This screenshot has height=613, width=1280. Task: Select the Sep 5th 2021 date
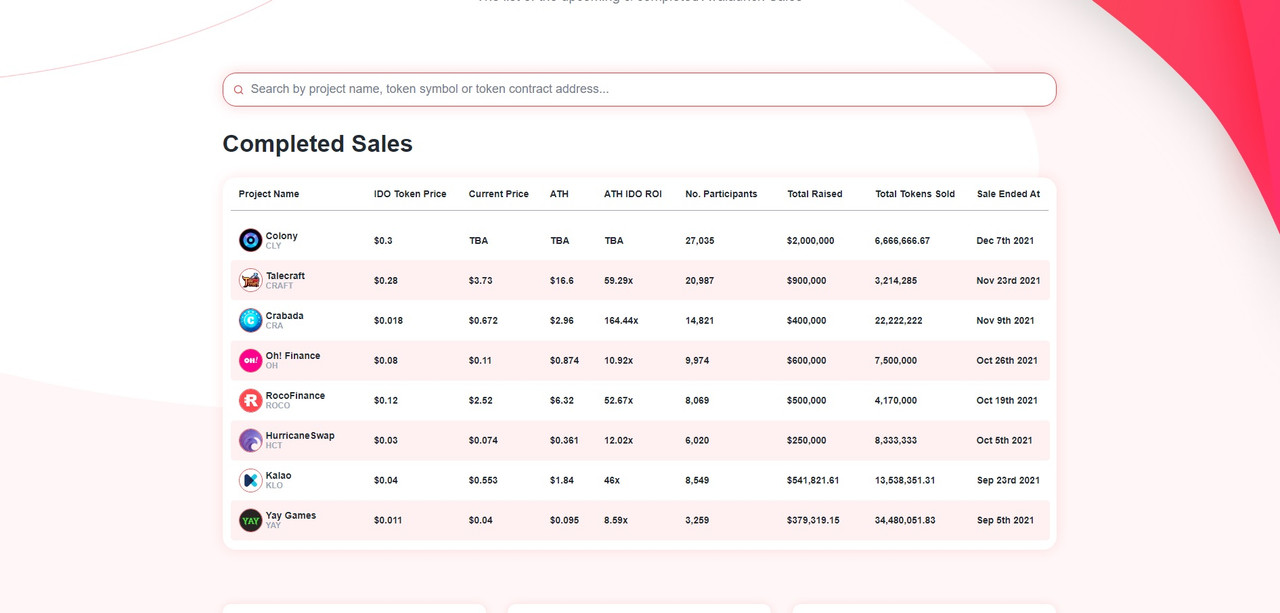pos(1006,521)
